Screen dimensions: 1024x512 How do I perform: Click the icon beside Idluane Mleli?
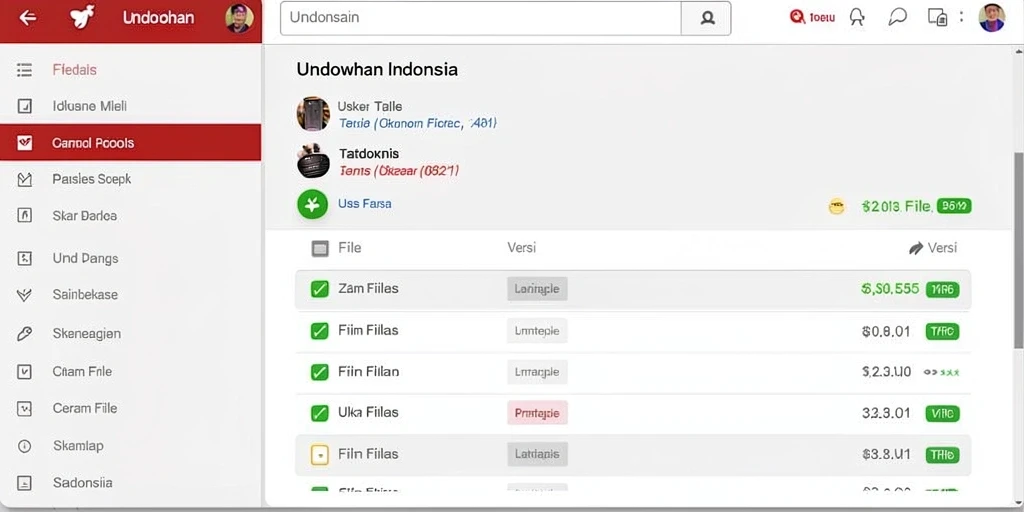[x=24, y=106]
